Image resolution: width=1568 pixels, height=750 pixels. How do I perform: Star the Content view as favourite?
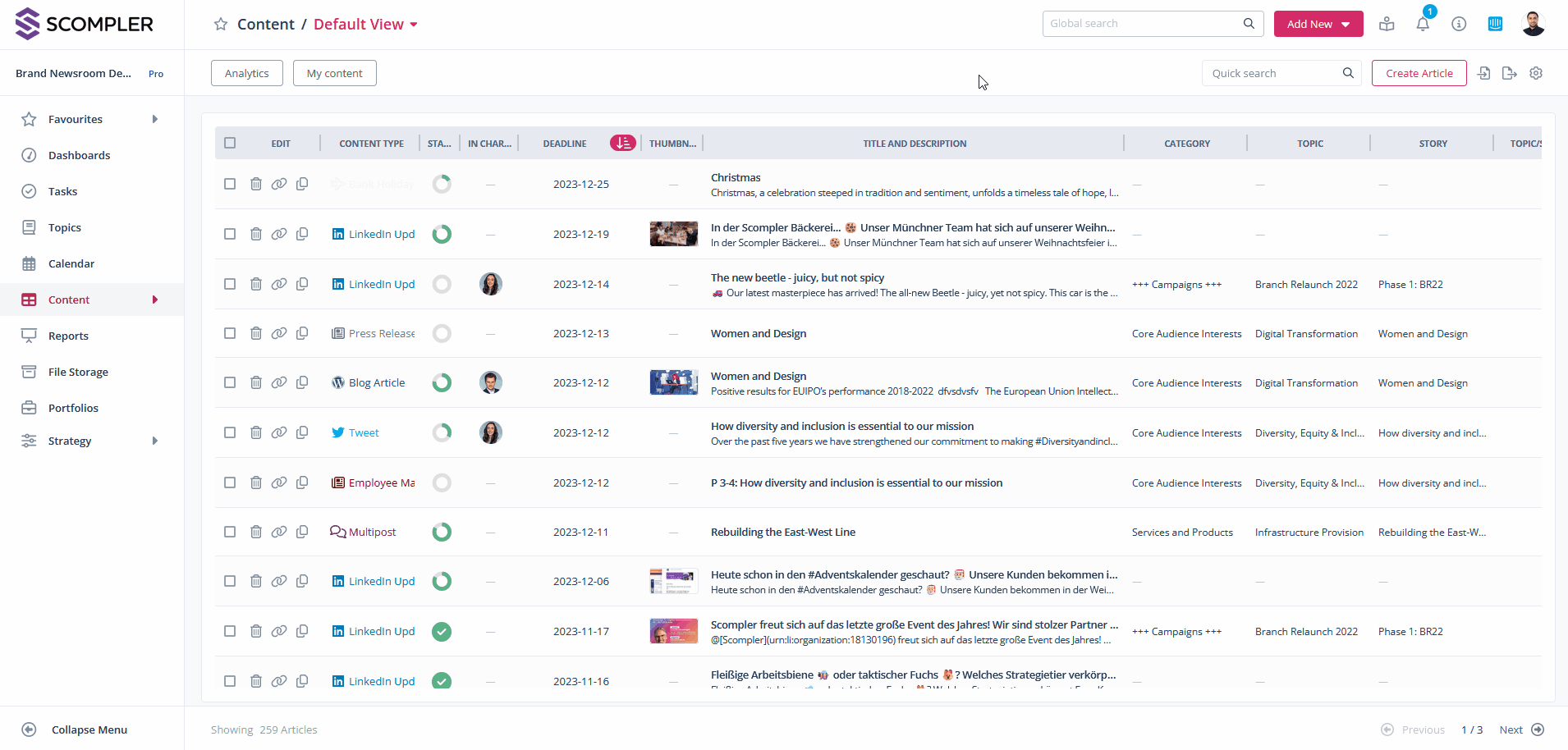tap(221, 25)
